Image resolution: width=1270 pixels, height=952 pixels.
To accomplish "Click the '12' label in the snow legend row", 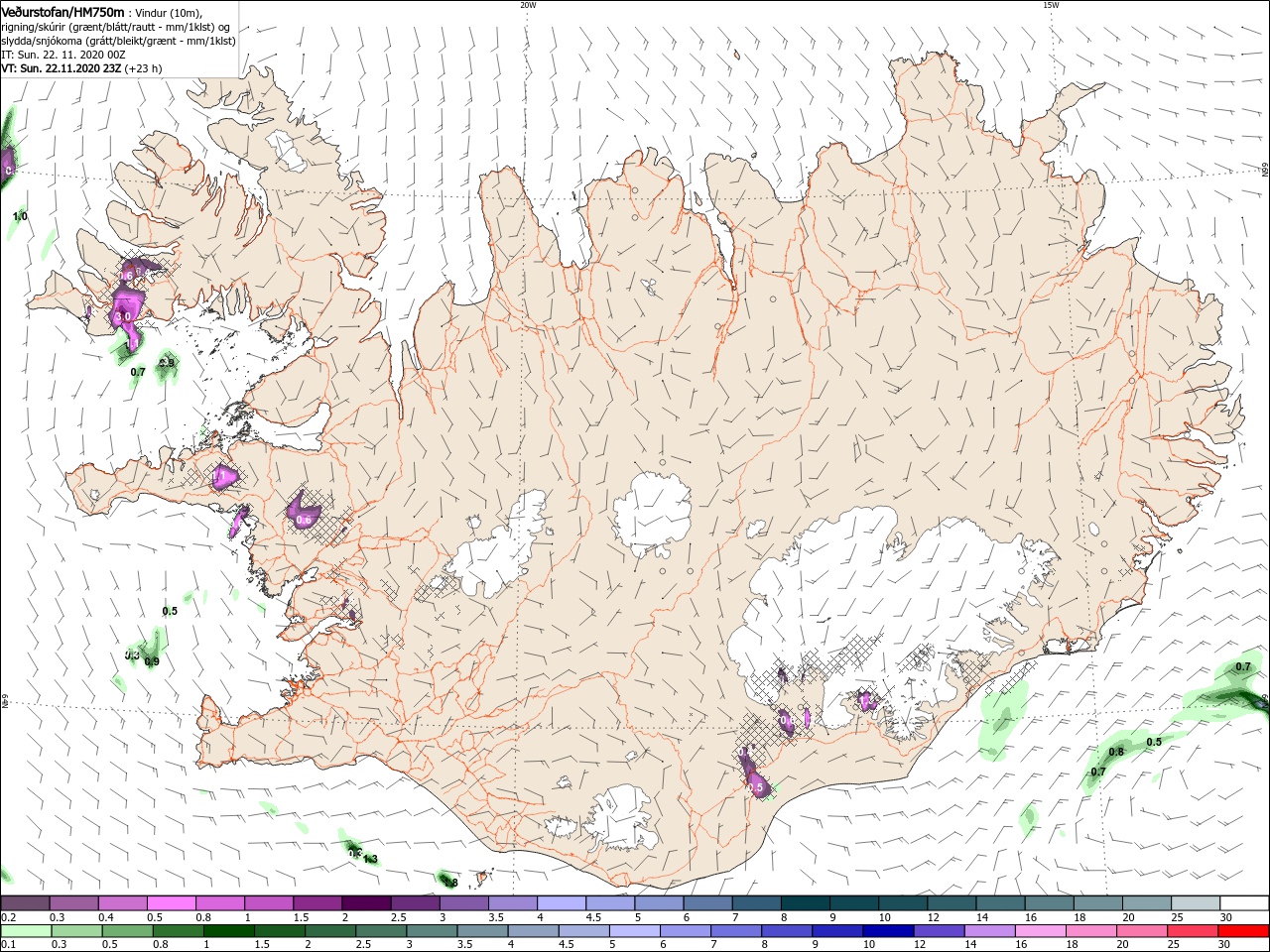I will [x=933, y=917].
